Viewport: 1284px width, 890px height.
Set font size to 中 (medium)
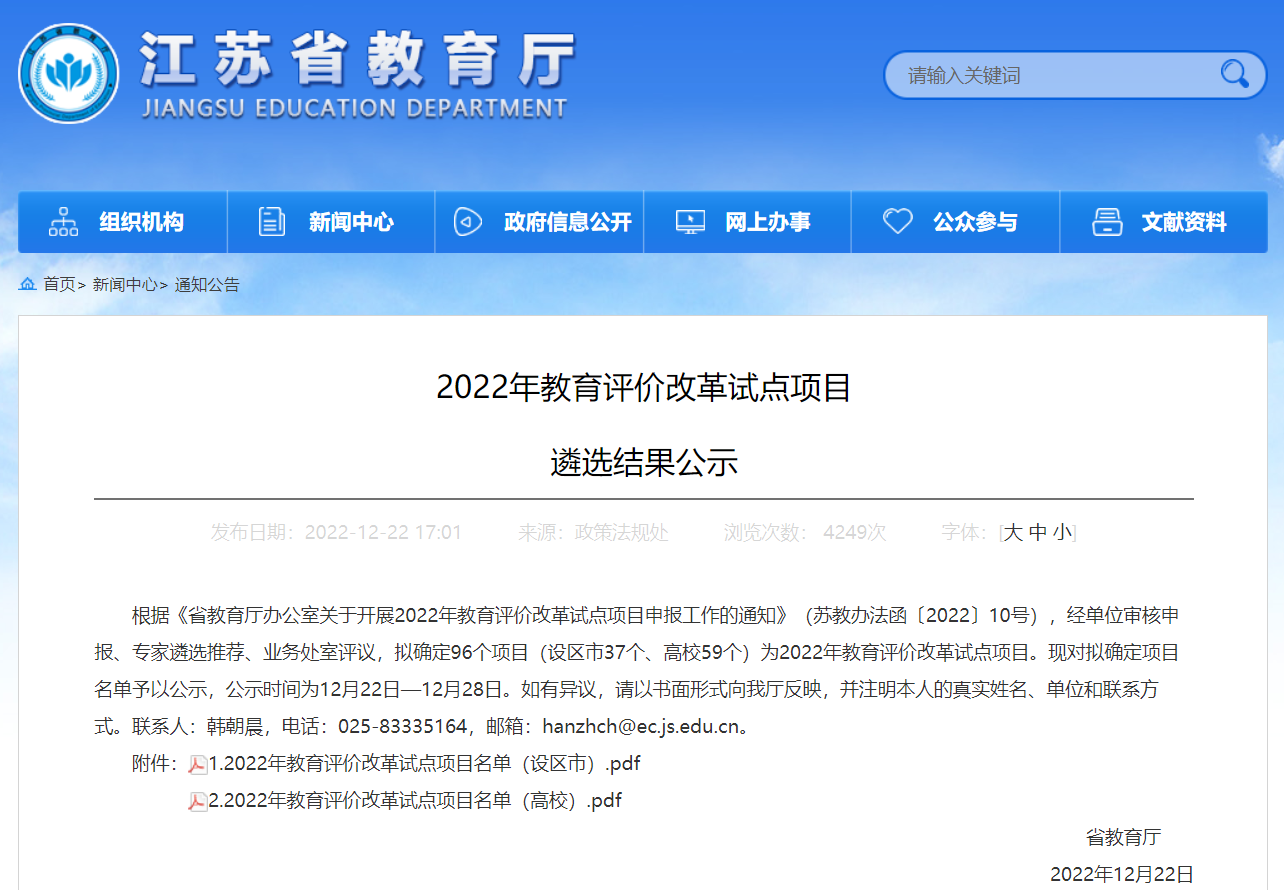[x=1038, y=533]
